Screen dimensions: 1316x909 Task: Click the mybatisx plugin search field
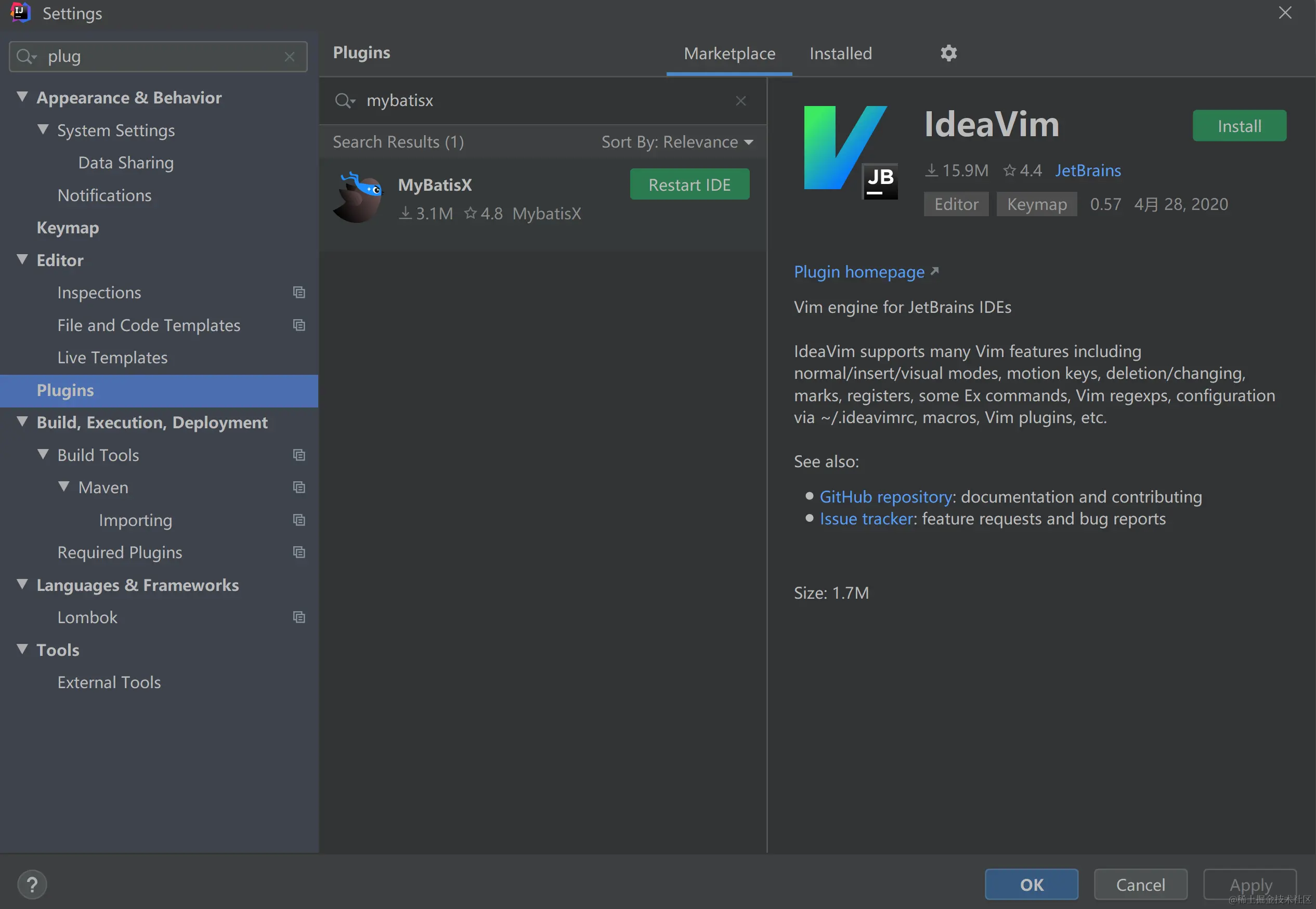point(541,101)
